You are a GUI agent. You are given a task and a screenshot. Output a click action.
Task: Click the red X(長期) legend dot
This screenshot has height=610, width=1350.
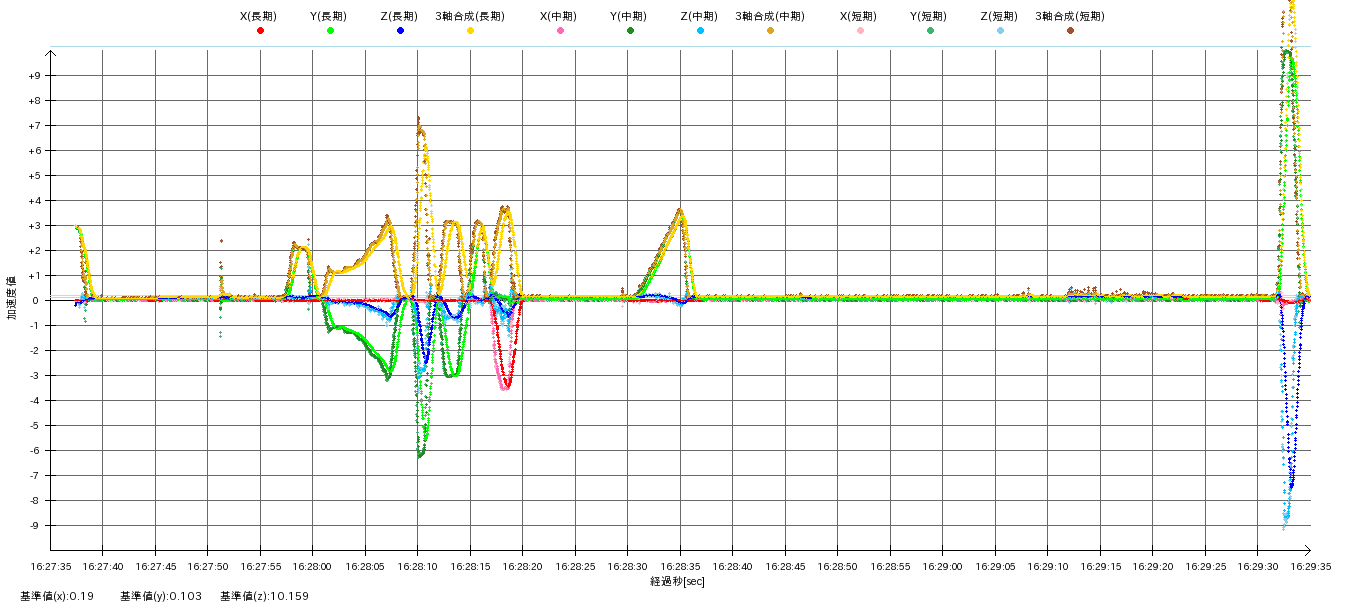[x=260, y=31]
